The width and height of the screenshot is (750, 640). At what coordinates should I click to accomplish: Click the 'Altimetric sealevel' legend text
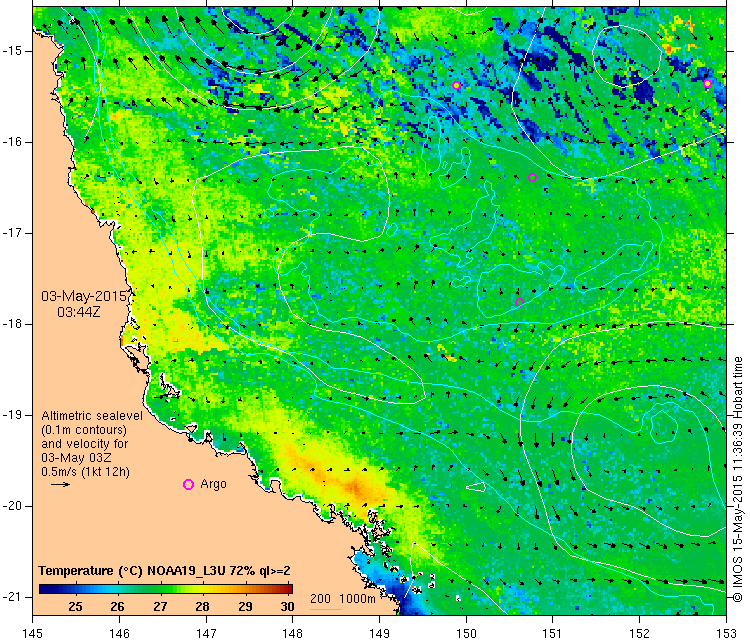pyautogui.click(x=92, y=416)
